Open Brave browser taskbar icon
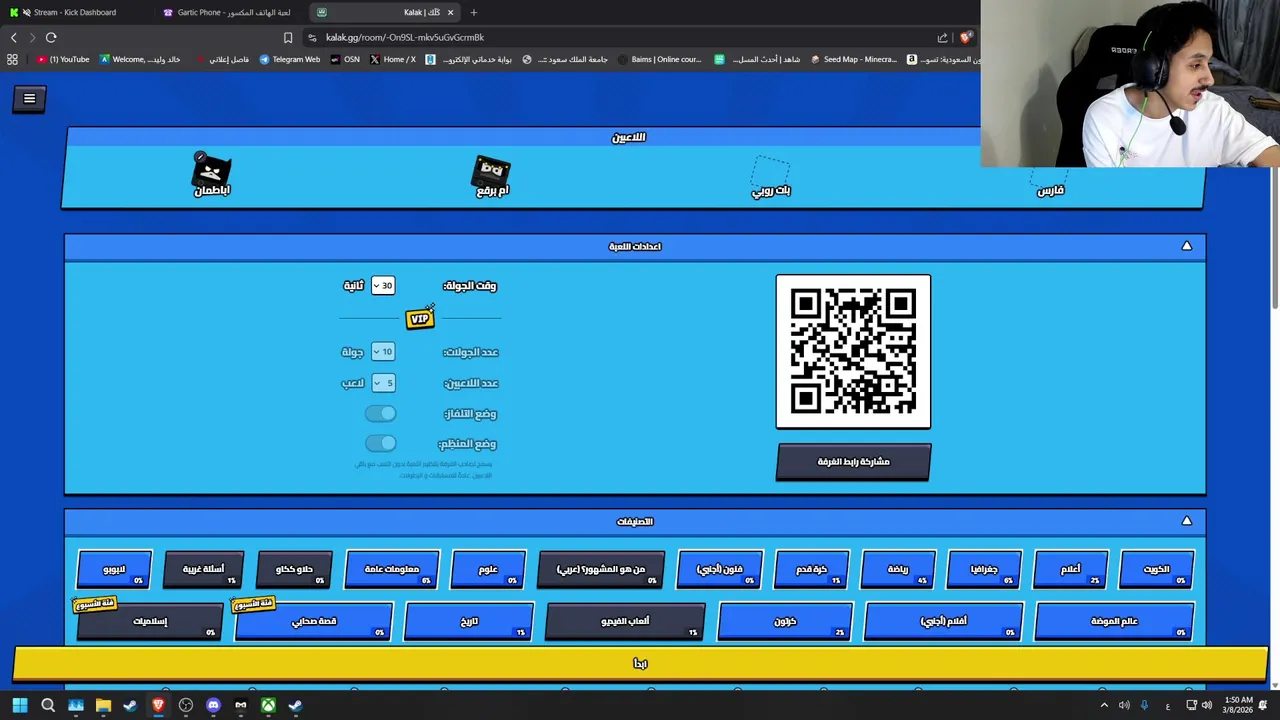This screenshot has height=720, width=1280. 158,705
